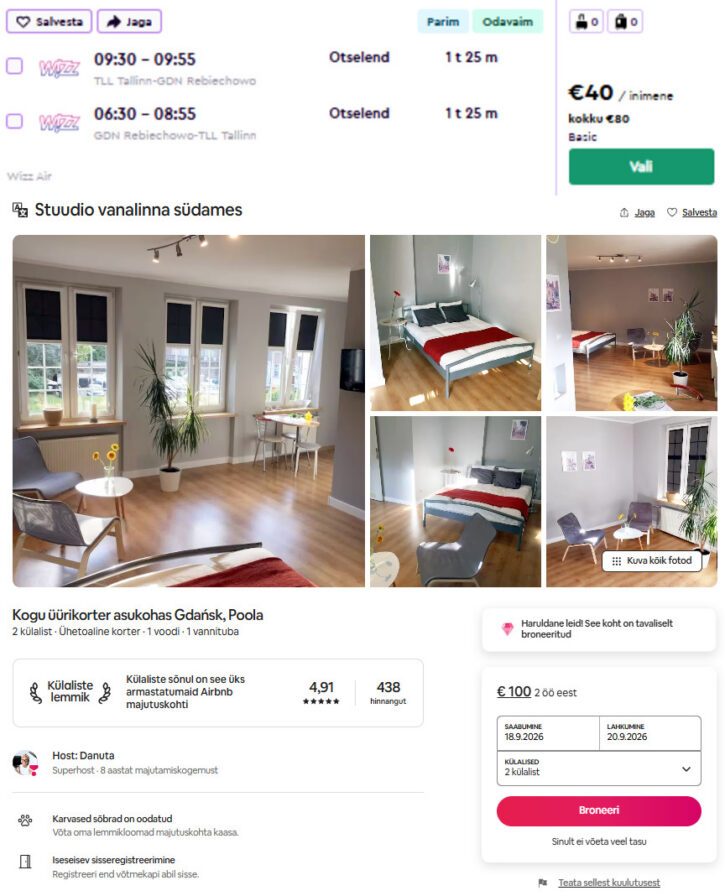Click Kuva kõik fotod button
Viewport: 725px width, 896px height.
(652, 561)
